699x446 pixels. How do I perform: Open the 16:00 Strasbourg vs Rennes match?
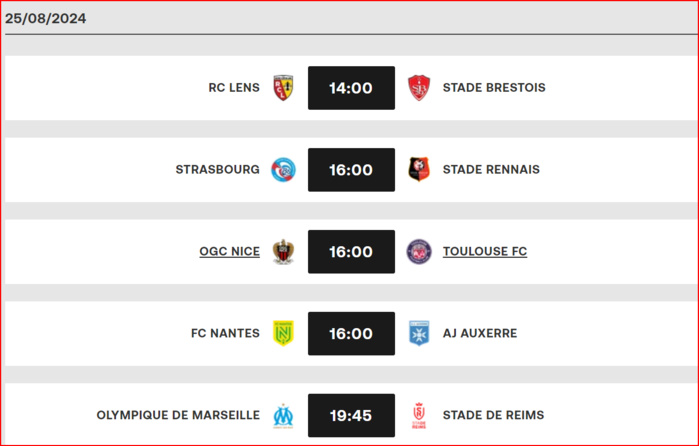point(351,170)
